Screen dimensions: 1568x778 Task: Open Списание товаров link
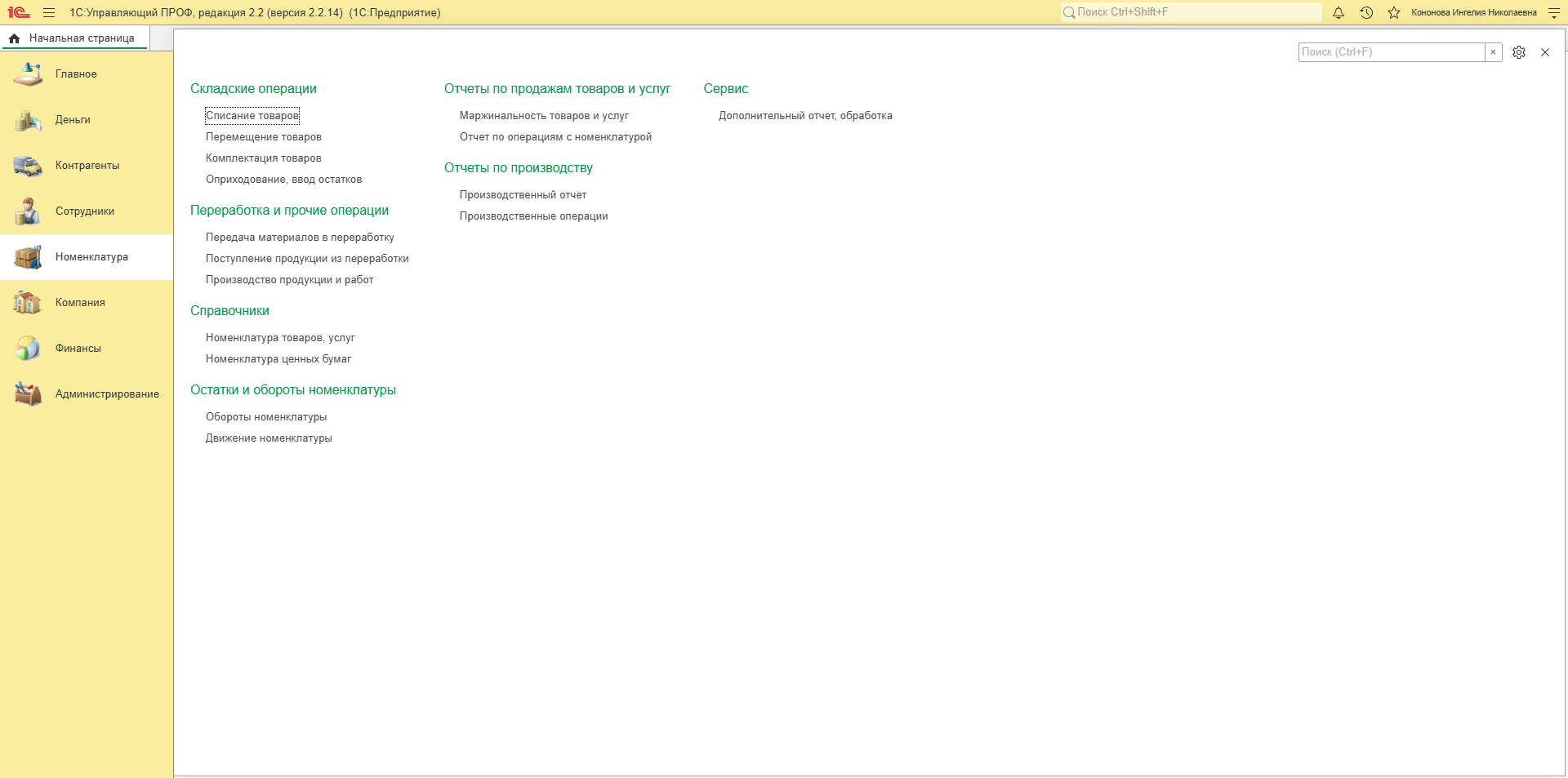[252, 116]
